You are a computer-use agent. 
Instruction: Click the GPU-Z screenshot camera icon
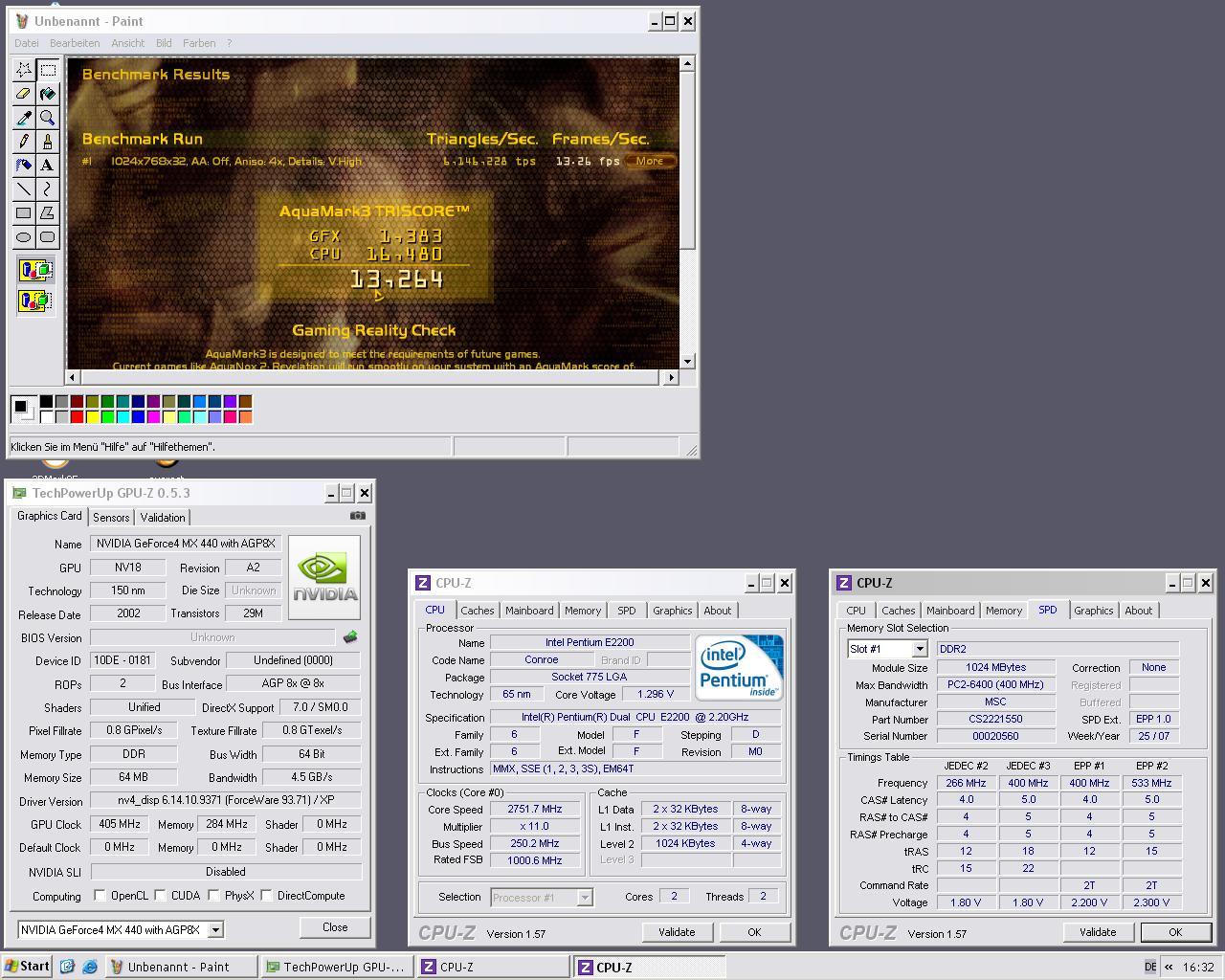[x=358, y=515]
